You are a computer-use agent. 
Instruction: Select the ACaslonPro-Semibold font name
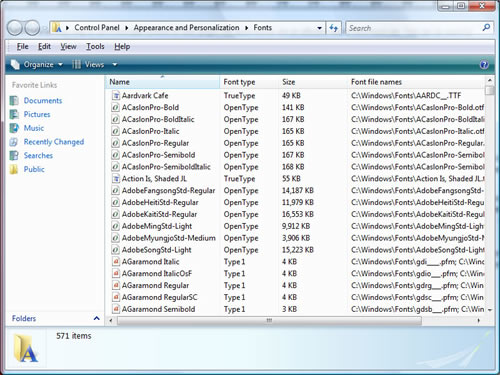pos(158,155)
